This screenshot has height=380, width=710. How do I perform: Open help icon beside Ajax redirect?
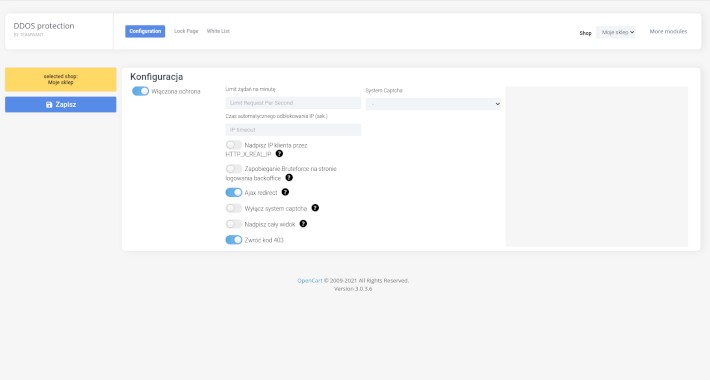(x=285, y=192)
